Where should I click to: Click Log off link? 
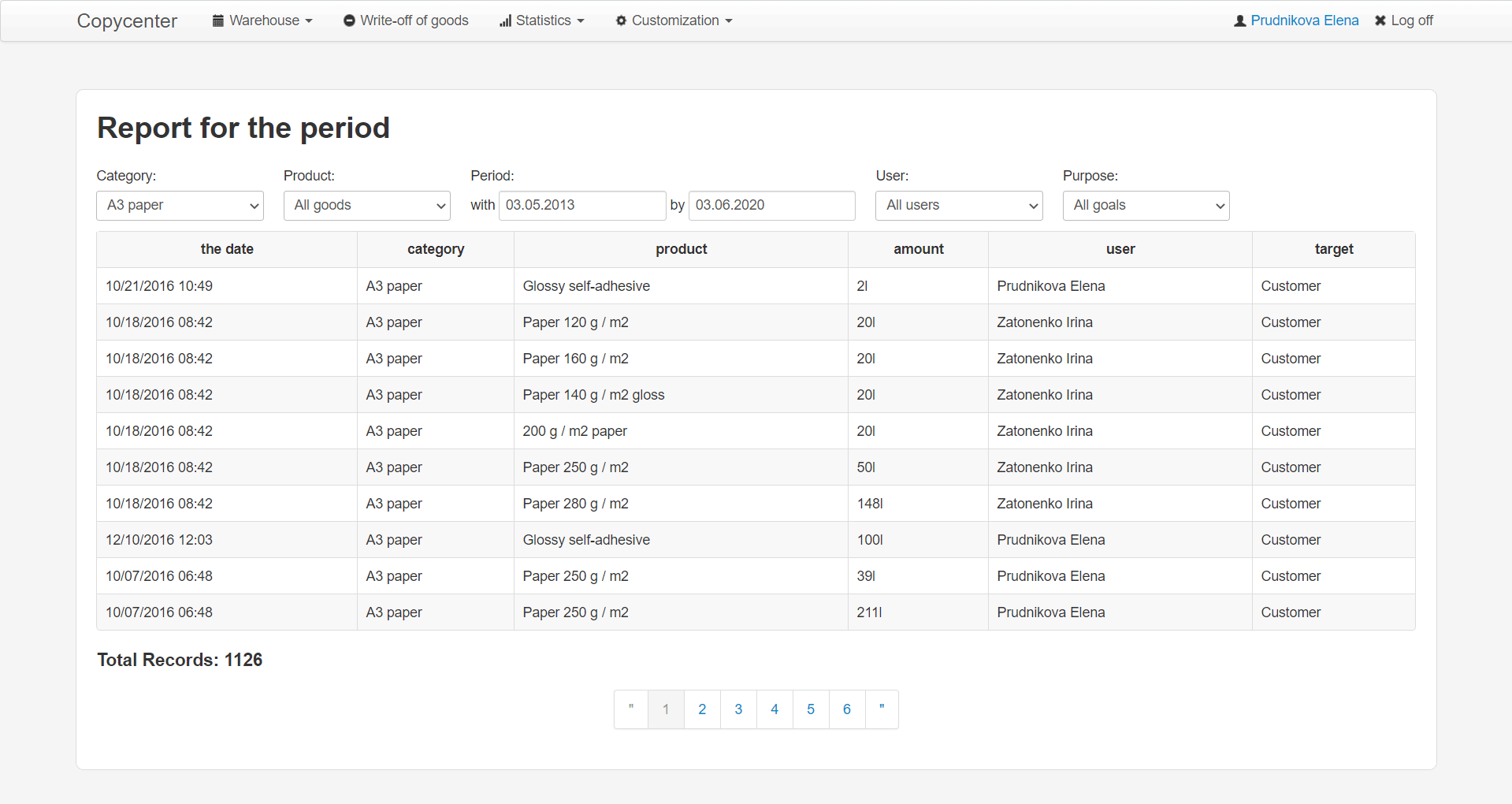1404,20
